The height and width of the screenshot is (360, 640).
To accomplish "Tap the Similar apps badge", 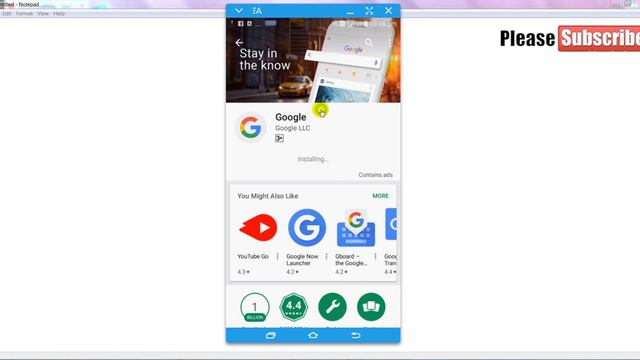I will [371, 307].
